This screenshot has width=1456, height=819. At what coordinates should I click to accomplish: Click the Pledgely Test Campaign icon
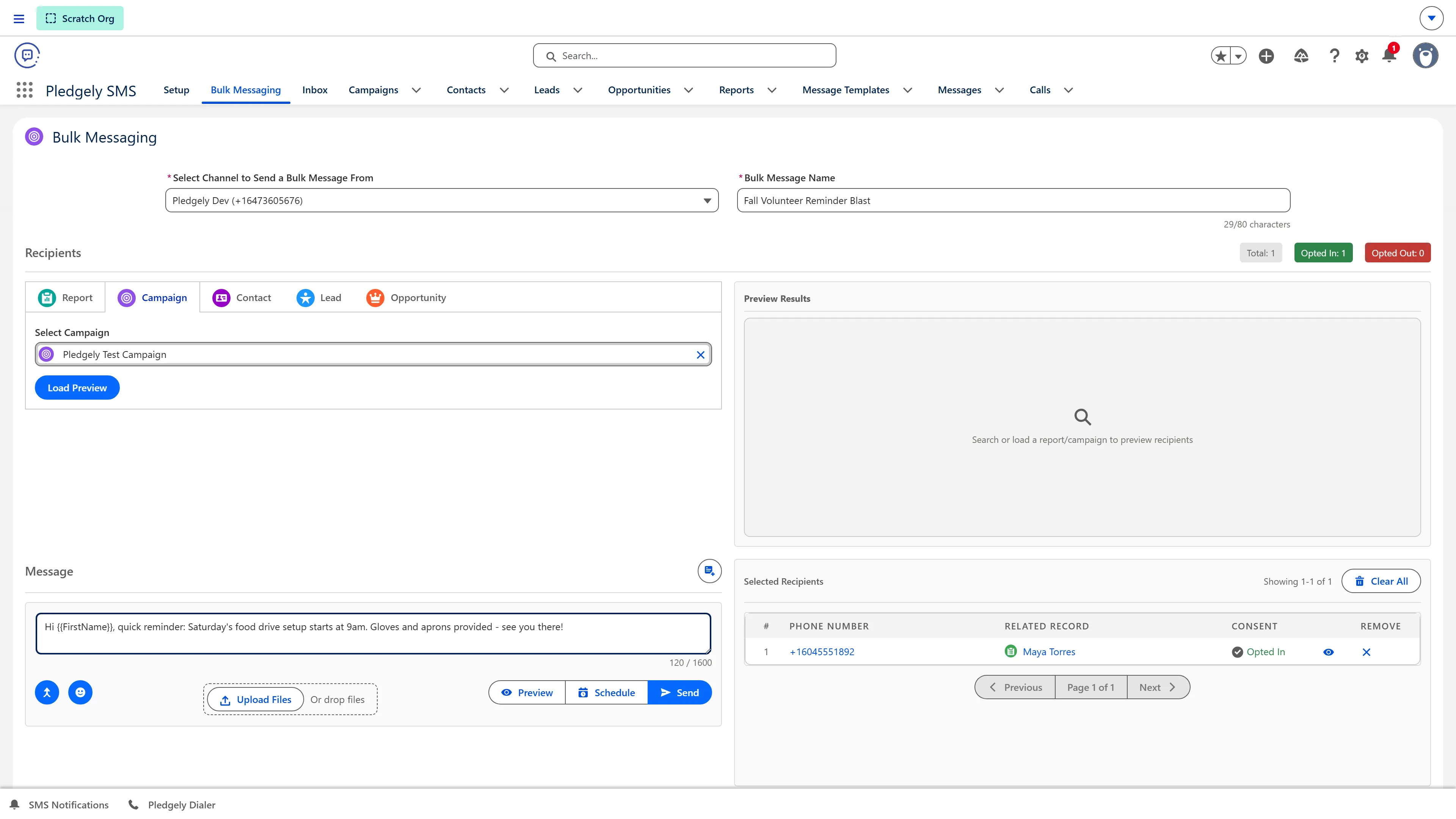pos(47,355)
